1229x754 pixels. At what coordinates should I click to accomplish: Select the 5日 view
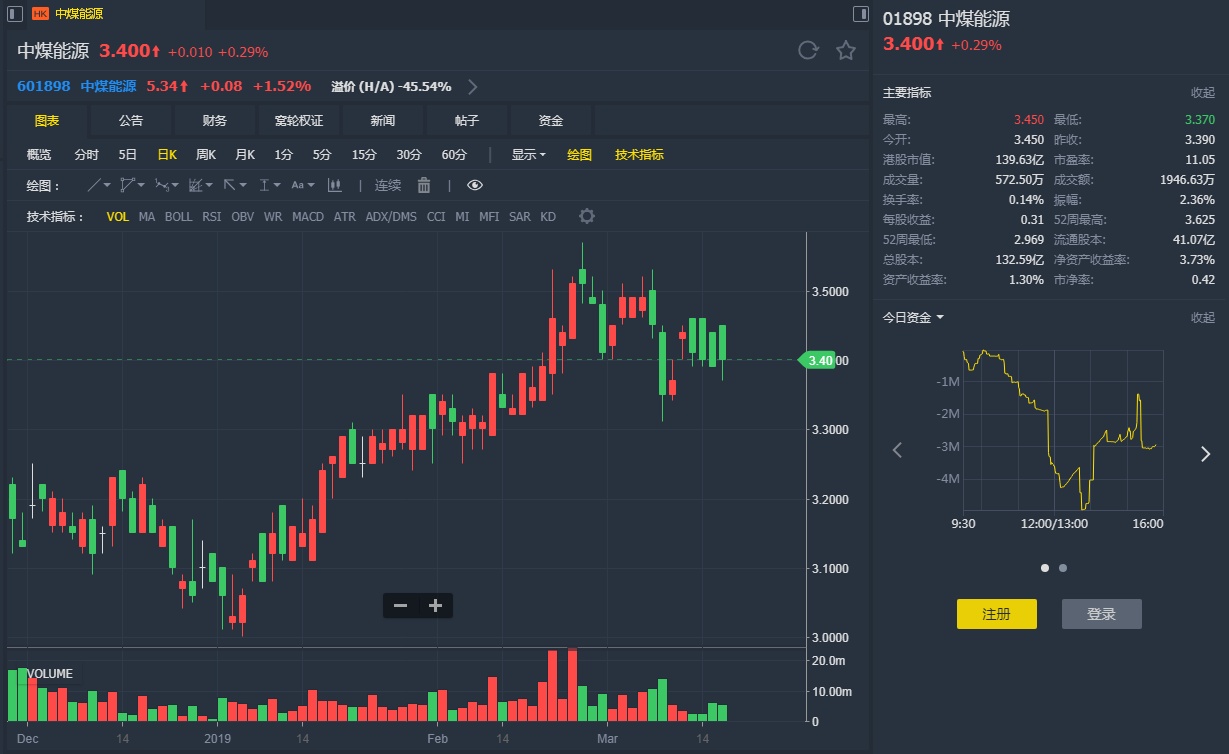point(128,155)
